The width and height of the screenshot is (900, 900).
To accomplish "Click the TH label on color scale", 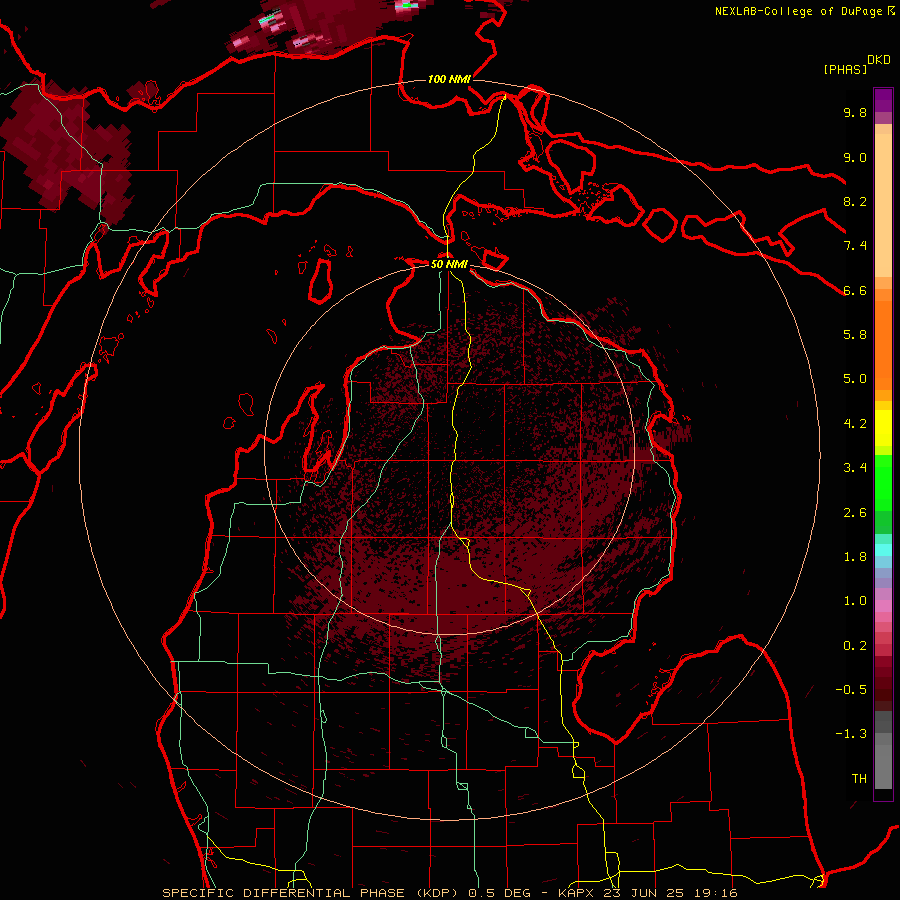I will point(859,779).
